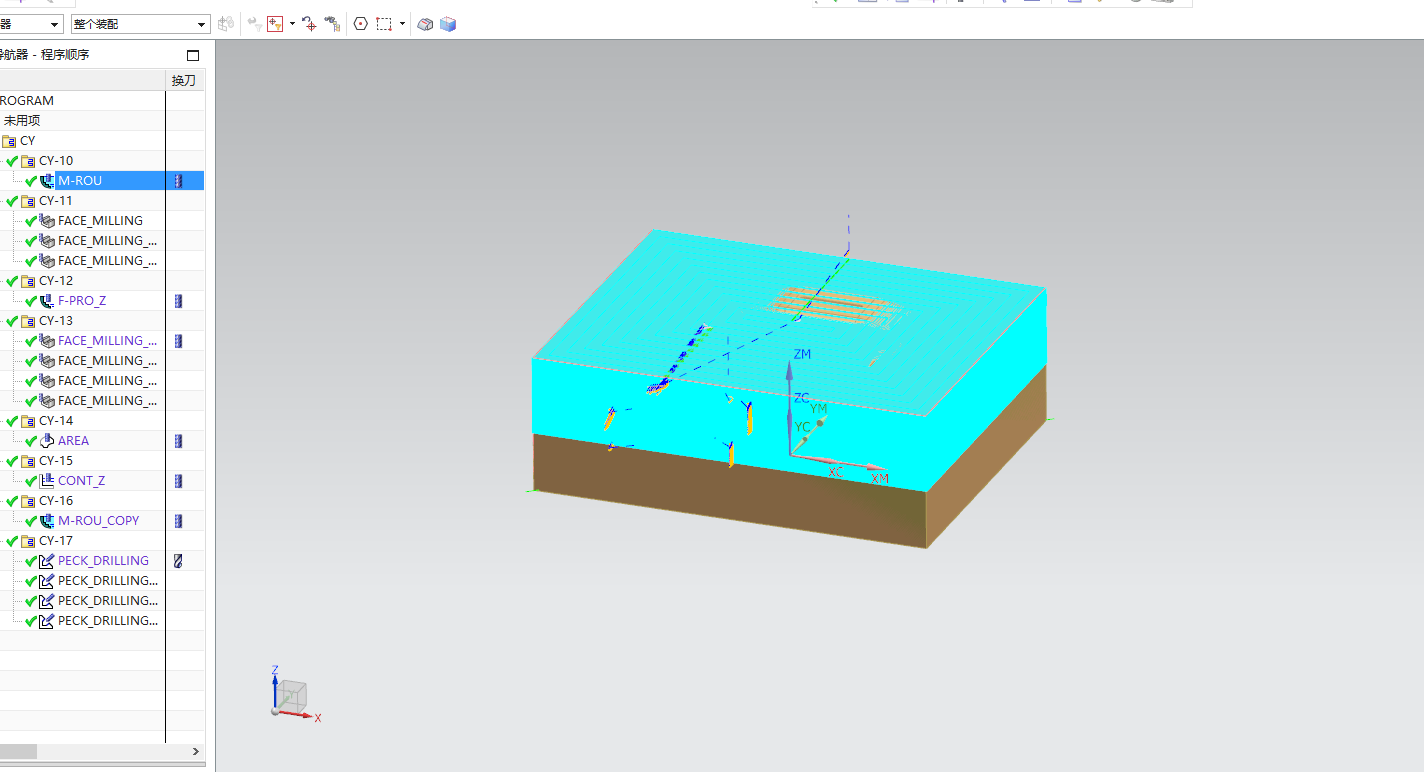
Task: Select the CY-15 program group
Action: pyautogui.click(x=56, y=461)
